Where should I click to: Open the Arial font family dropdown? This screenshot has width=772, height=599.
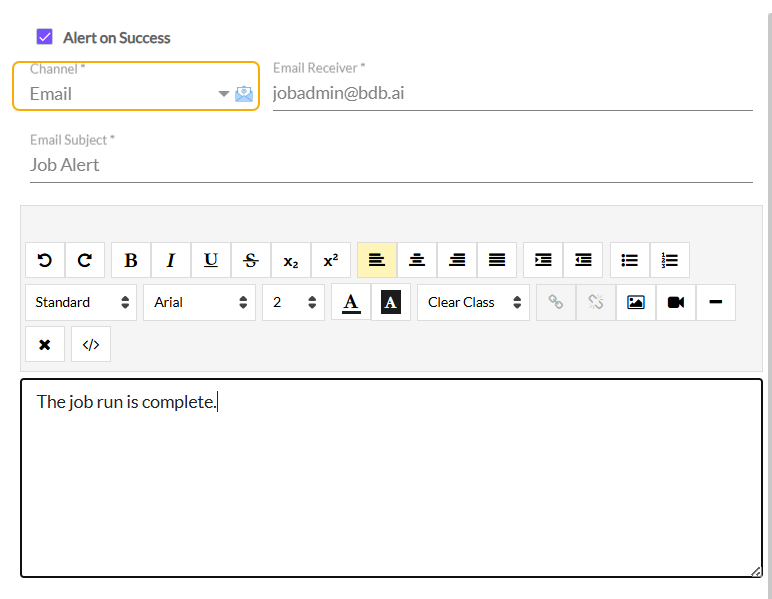click(199, 302)
